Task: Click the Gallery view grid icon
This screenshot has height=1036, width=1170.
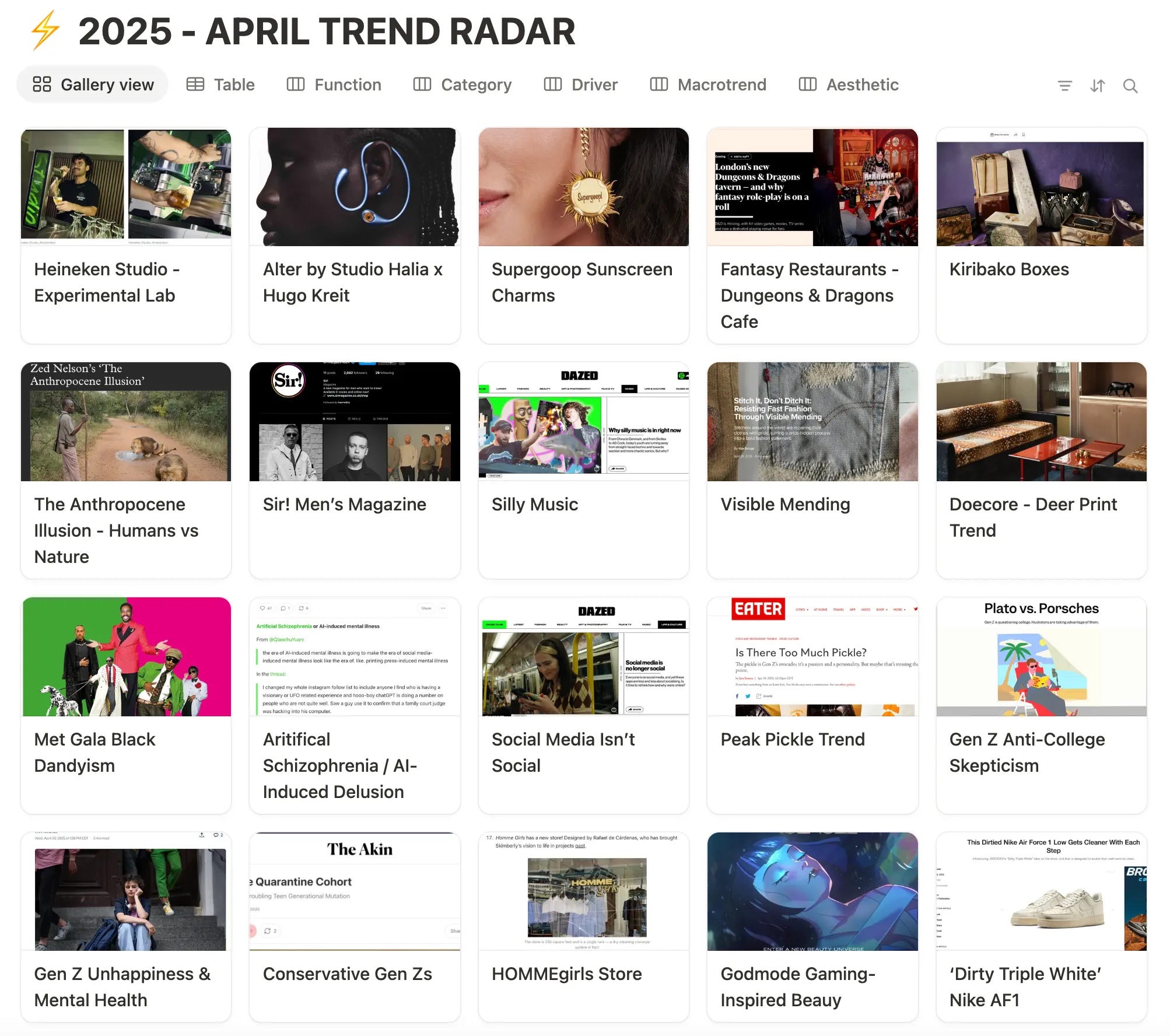Action: pyautogui.click(x=42, y=85)
